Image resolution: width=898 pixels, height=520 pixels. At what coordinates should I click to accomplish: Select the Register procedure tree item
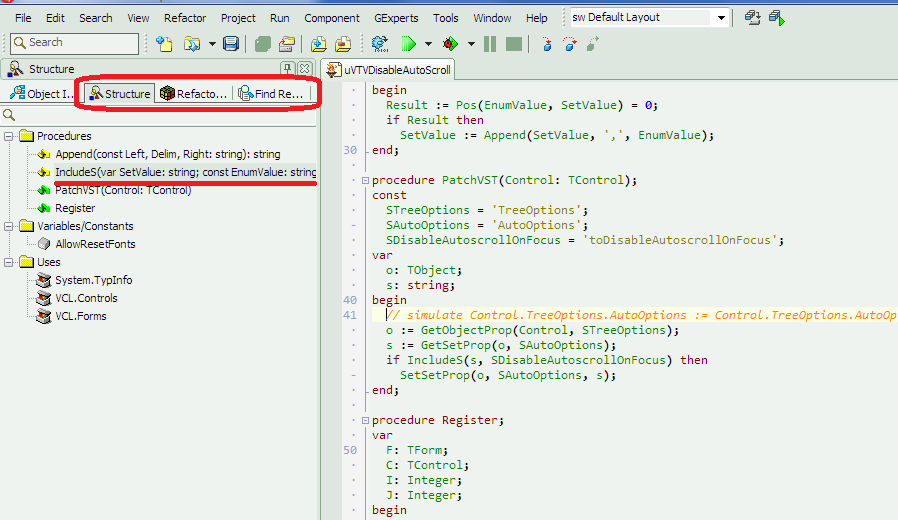point(75,208)
